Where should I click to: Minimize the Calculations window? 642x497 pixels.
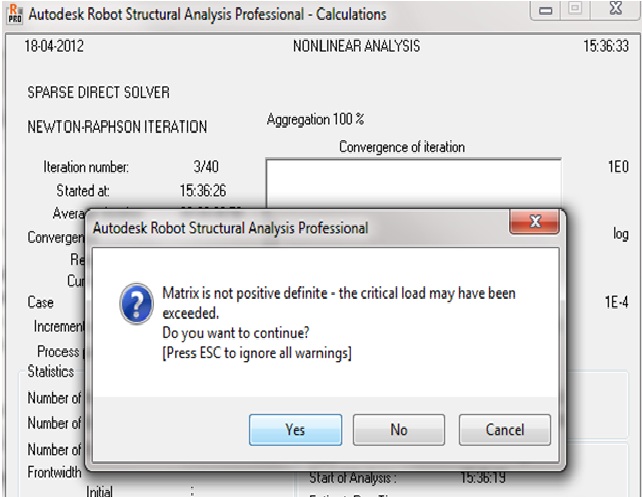[x=545, y=10]
